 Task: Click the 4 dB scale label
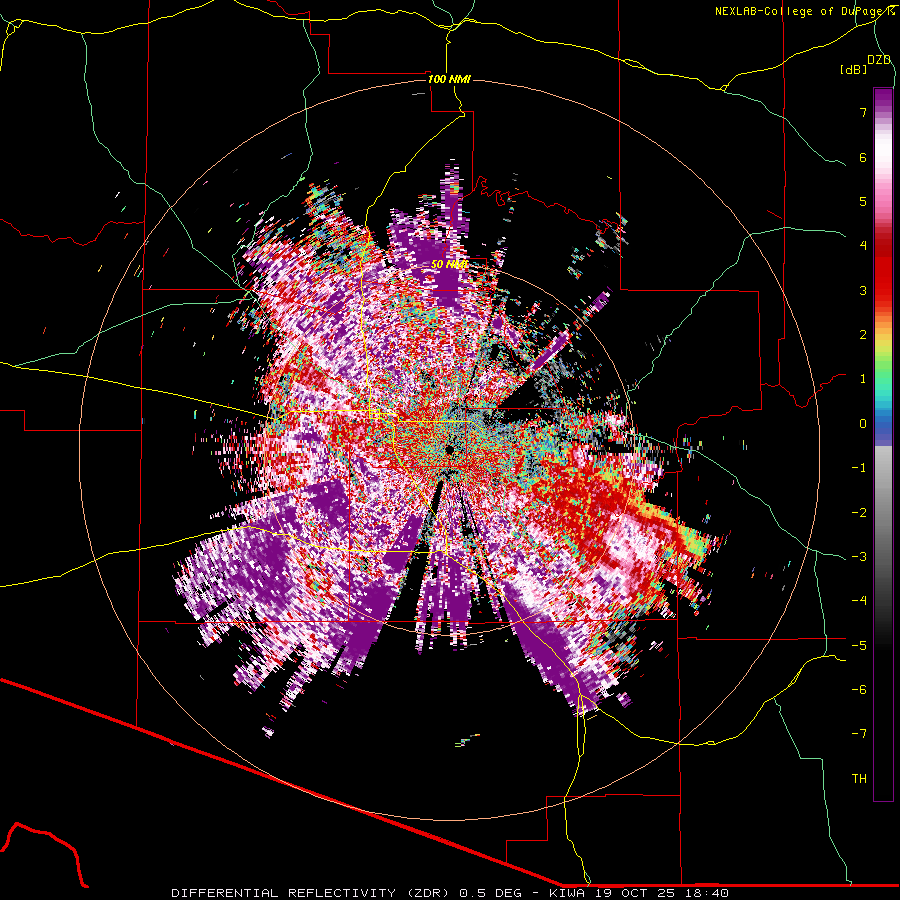point(863,246)
